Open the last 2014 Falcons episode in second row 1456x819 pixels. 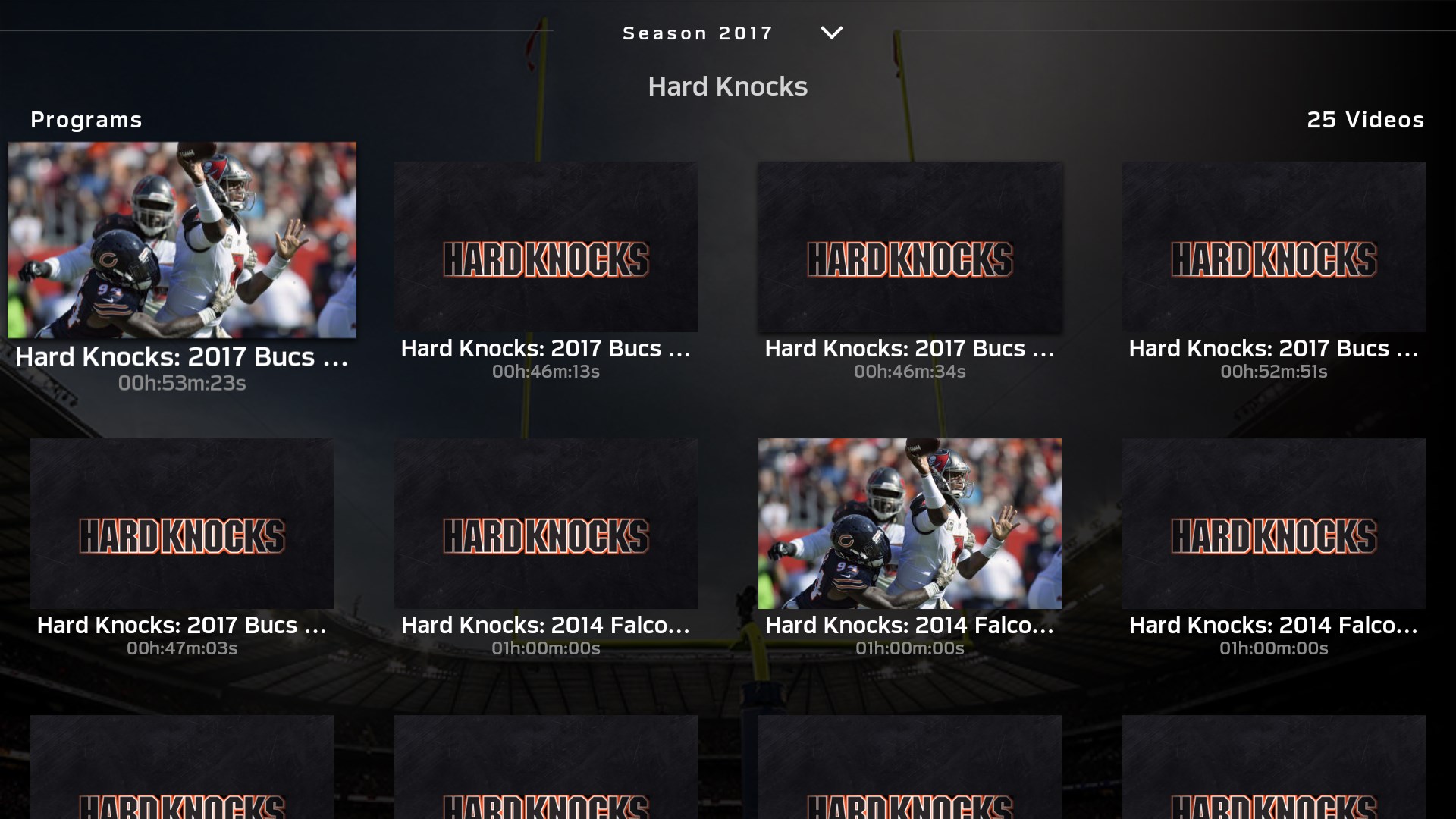point(1274,523)
